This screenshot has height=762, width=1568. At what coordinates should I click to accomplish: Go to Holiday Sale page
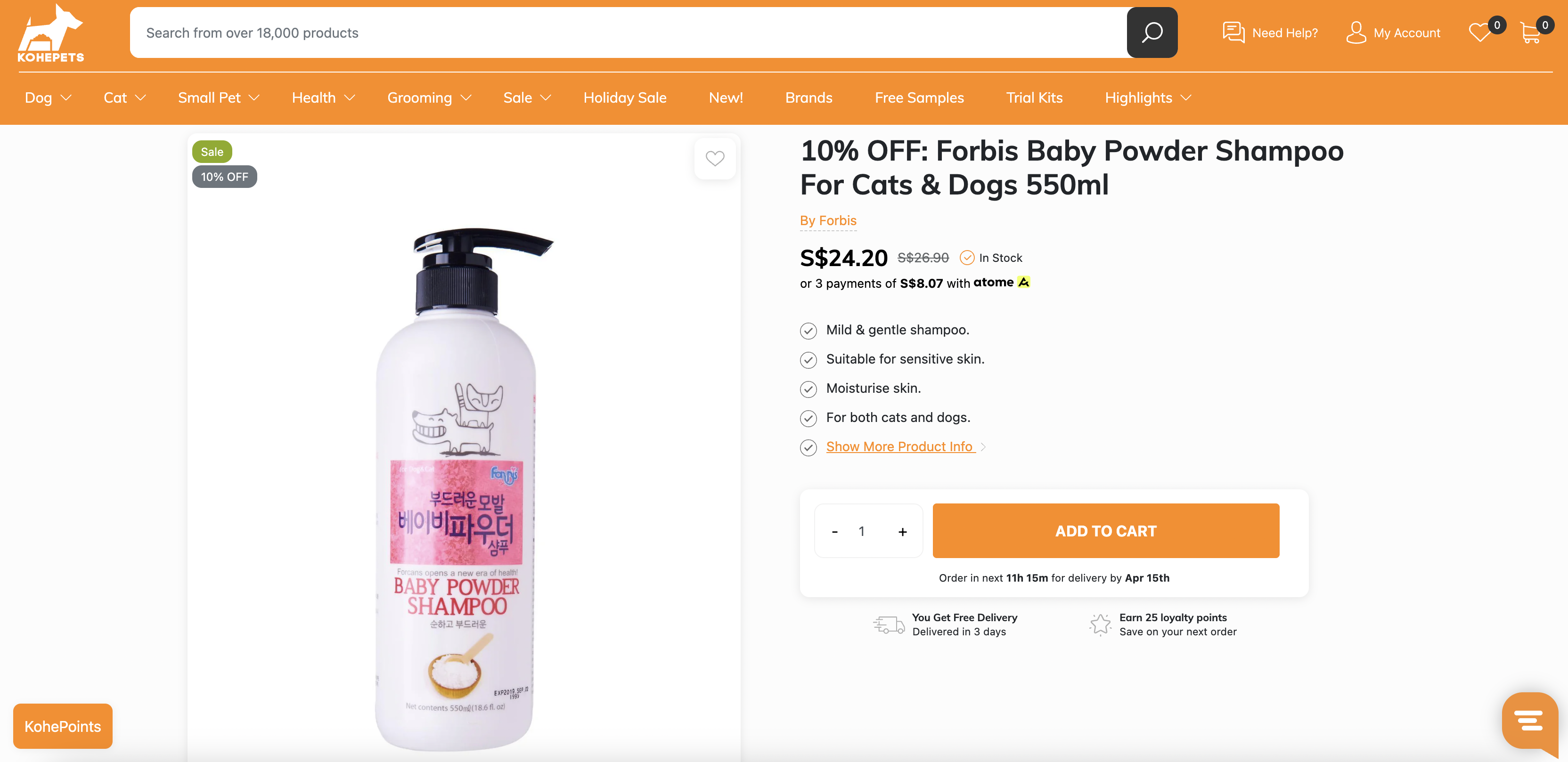tap(625, 98)
